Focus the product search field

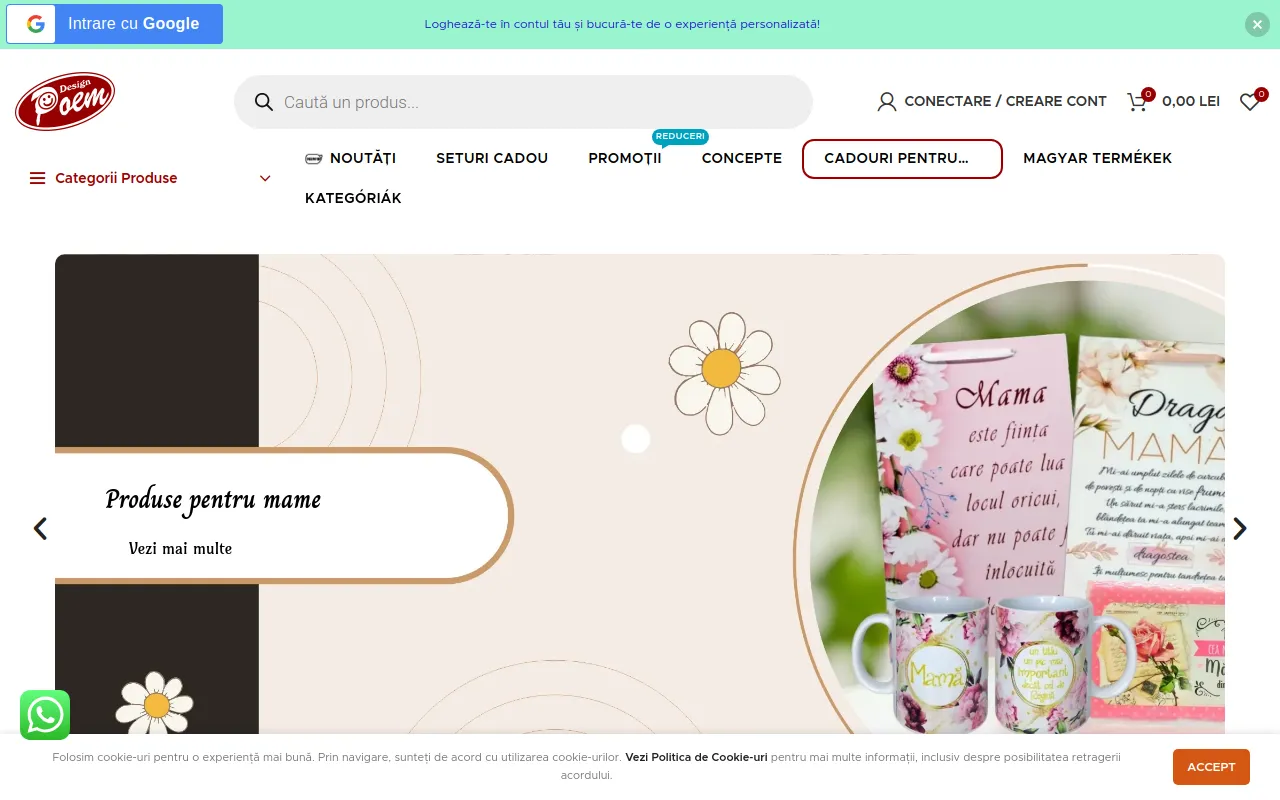[523, 102]
